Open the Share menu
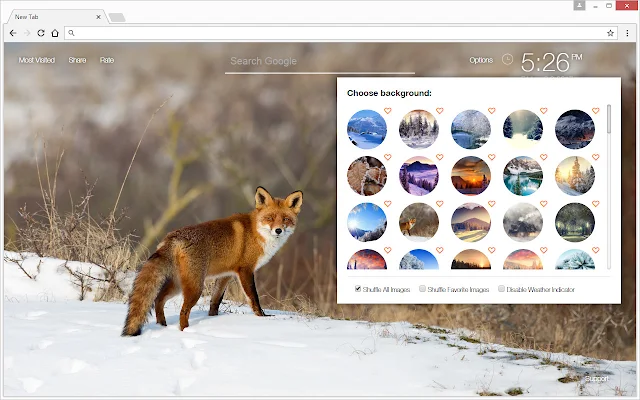 coord(77,60)
